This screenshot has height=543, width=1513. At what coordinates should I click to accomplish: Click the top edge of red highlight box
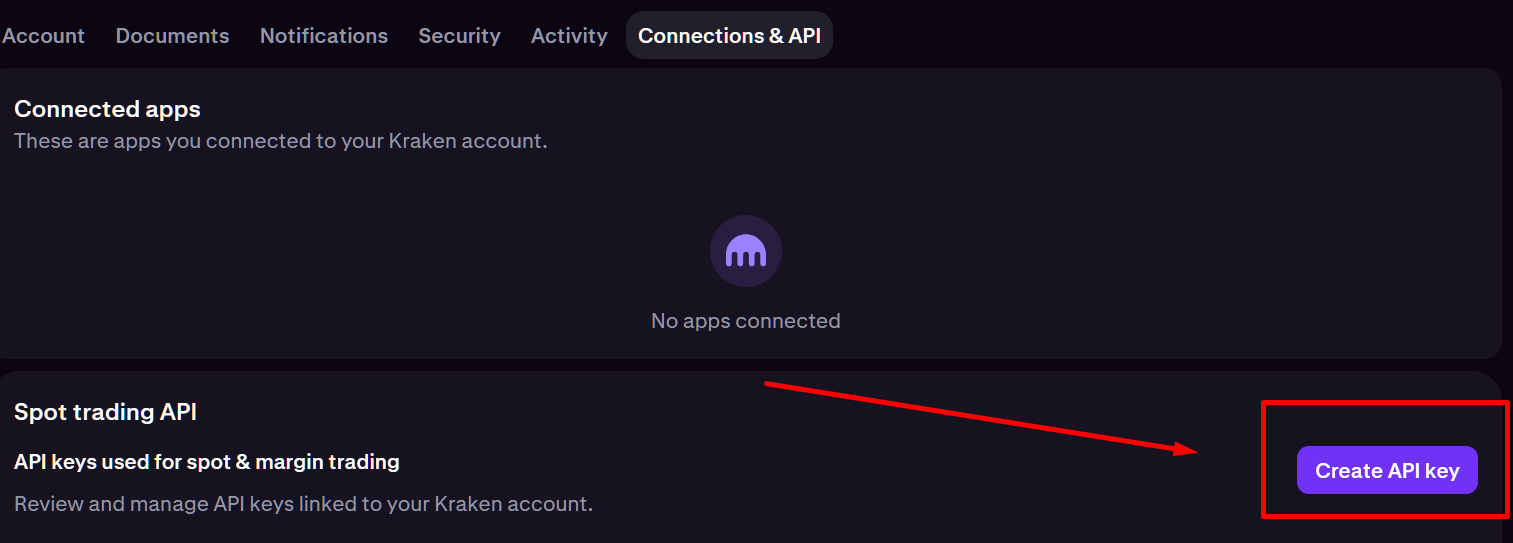click(x=1385, y=403)
